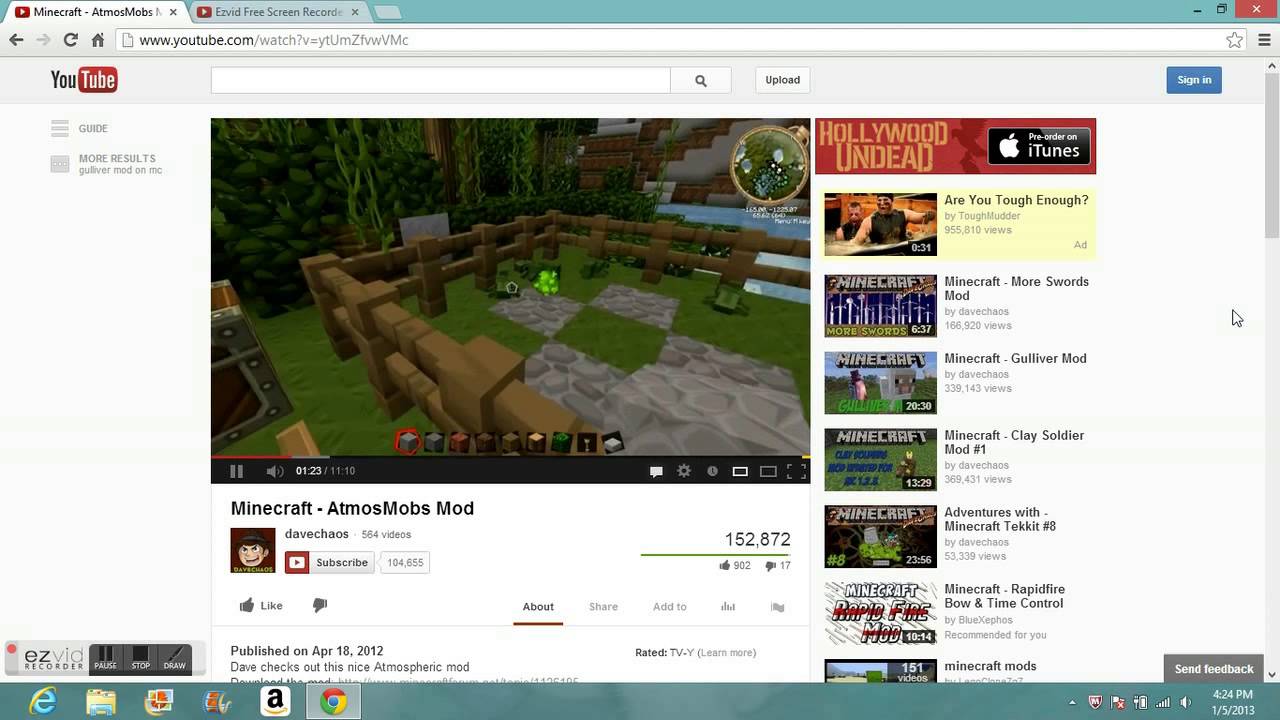The image size is (1280, 720).
Task: Expand More Results gulliver mod list
Action: point(106,164)
